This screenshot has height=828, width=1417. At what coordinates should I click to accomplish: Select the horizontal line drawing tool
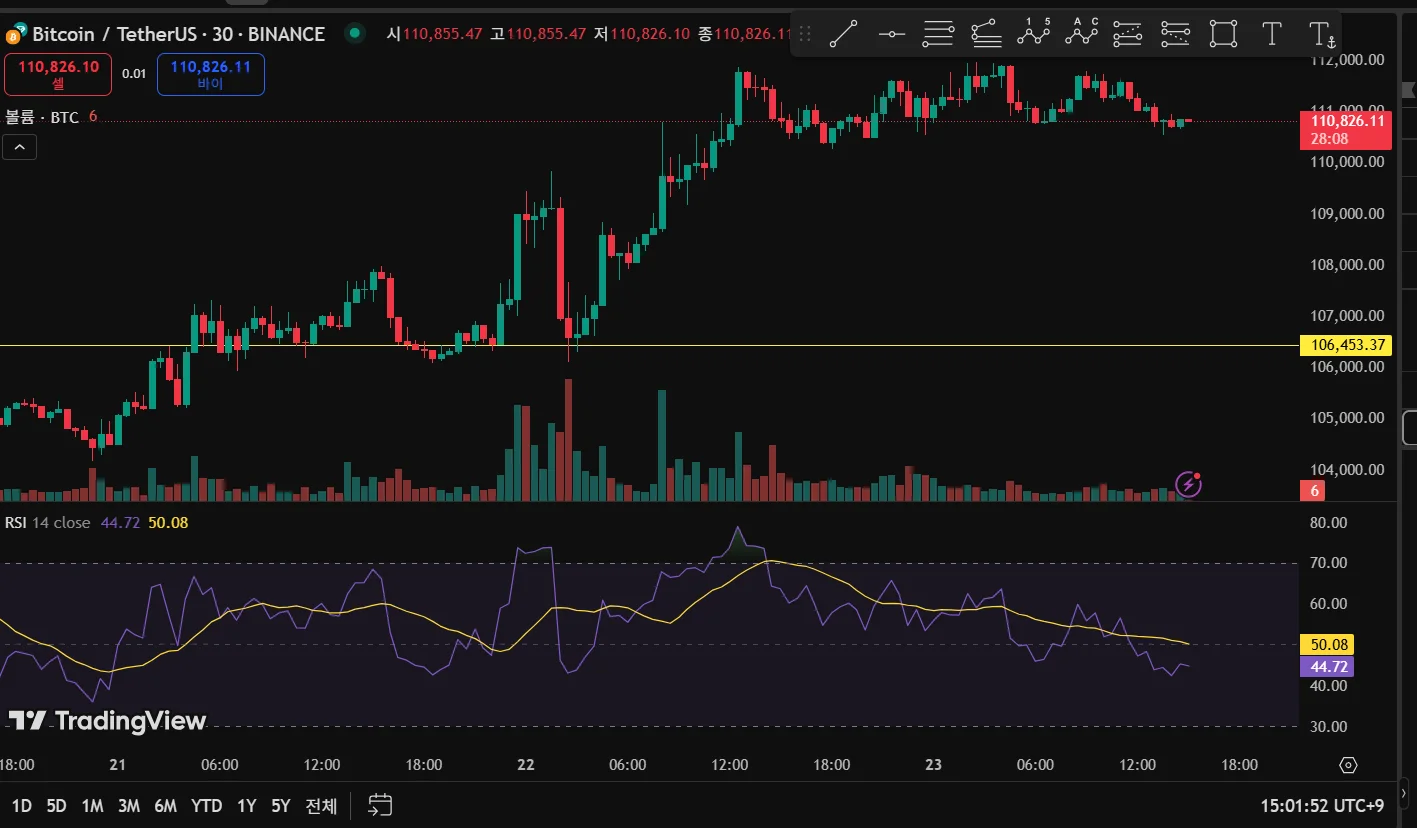[891, 34]
